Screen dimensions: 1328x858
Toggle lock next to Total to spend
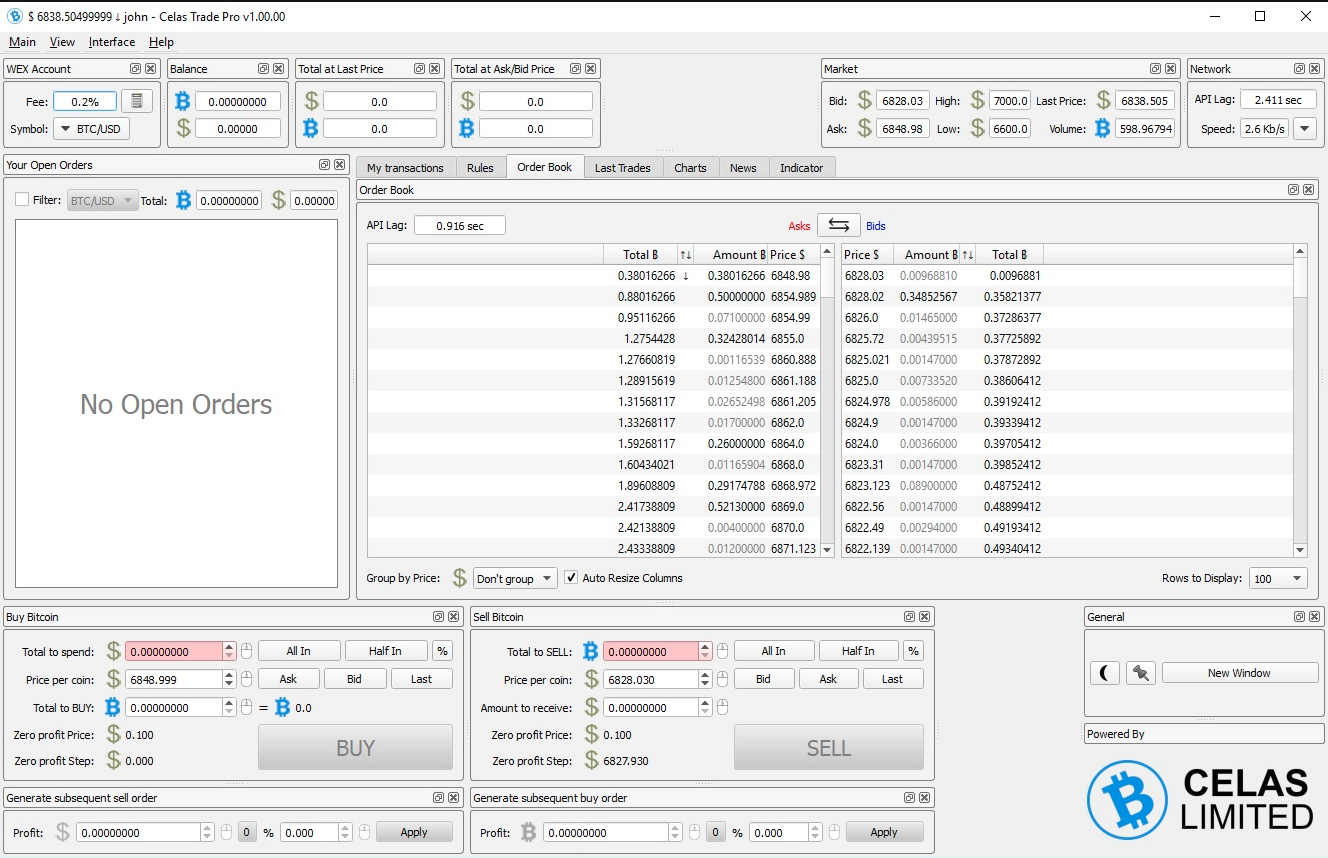tap(247, 651)
